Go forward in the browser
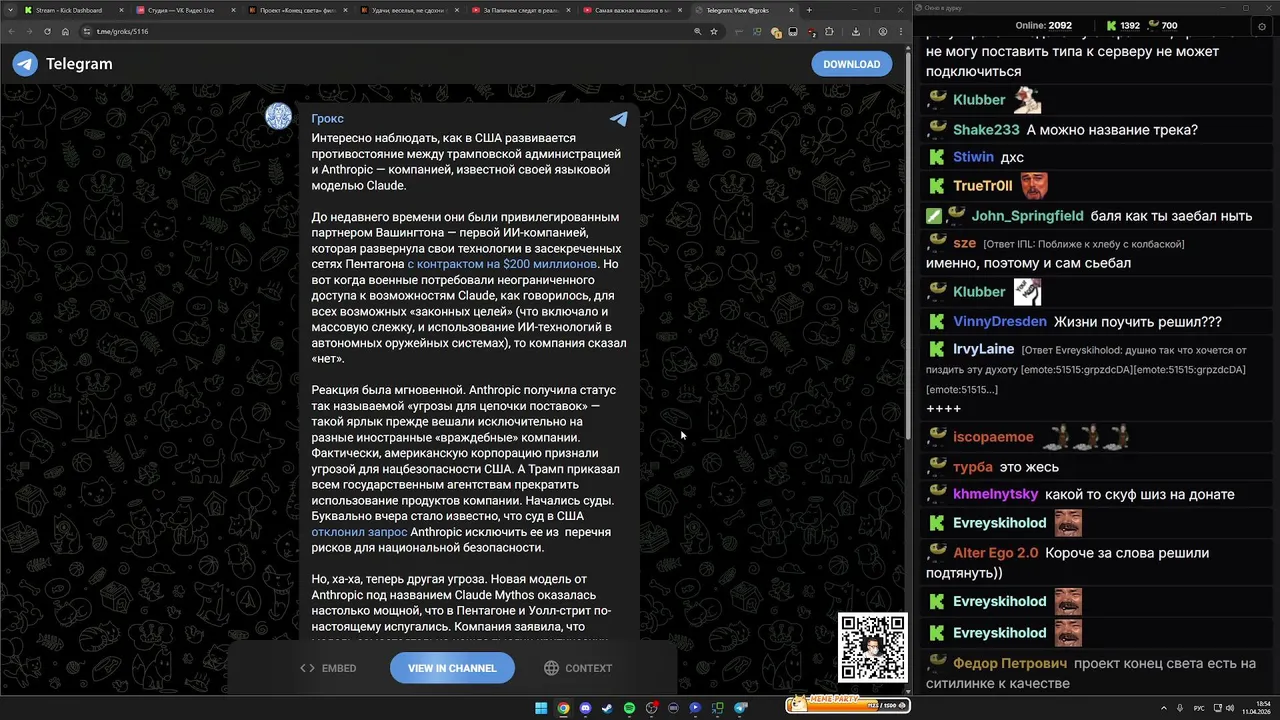Viewport: 1280px width, 720px height. coord(30,31)
